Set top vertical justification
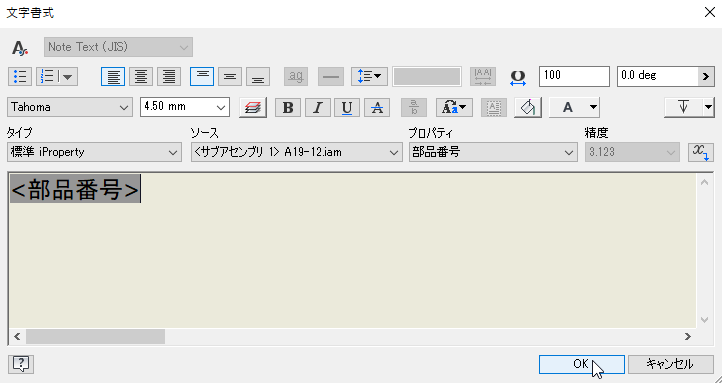Image resolution: width=722 pixels, height=383 pixels. (202, 76)
